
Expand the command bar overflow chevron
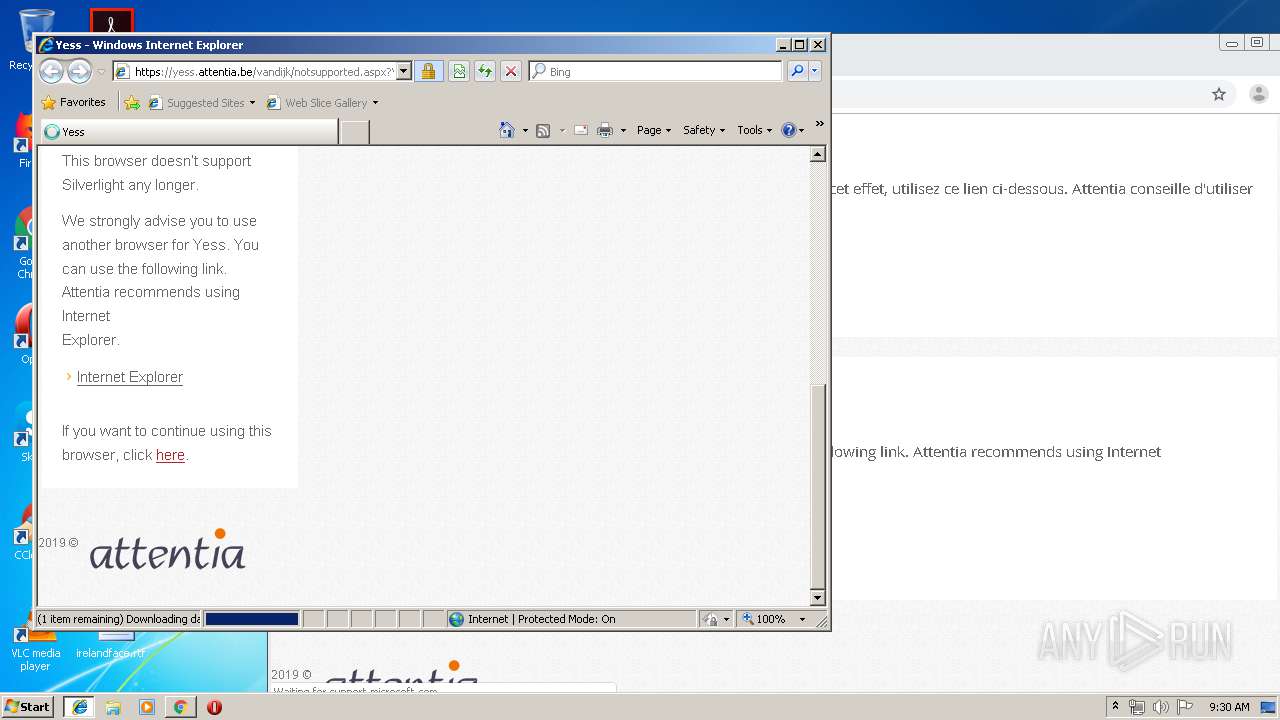[x=819, y=124]
